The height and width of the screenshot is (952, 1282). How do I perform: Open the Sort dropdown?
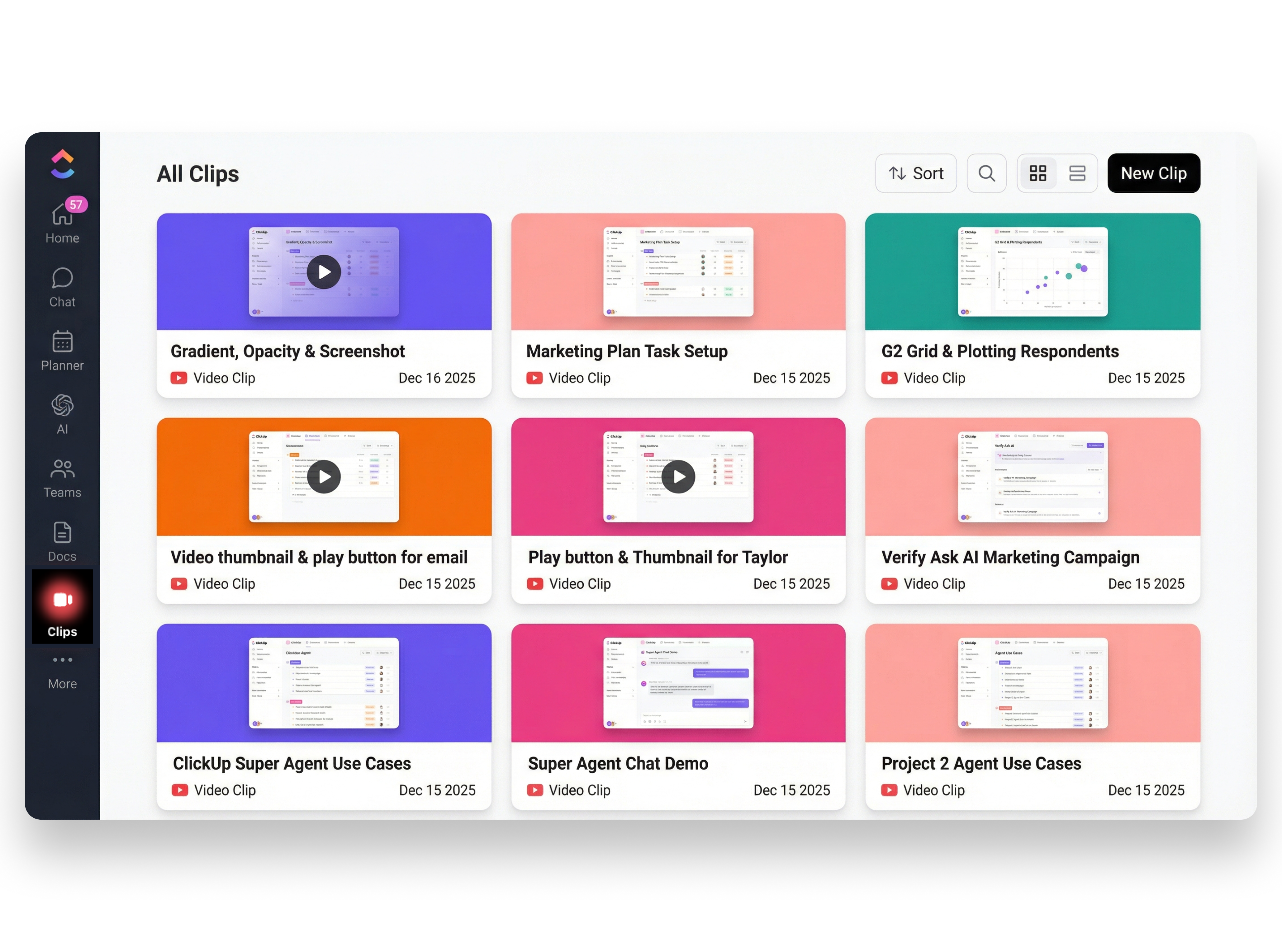point(915,173)
